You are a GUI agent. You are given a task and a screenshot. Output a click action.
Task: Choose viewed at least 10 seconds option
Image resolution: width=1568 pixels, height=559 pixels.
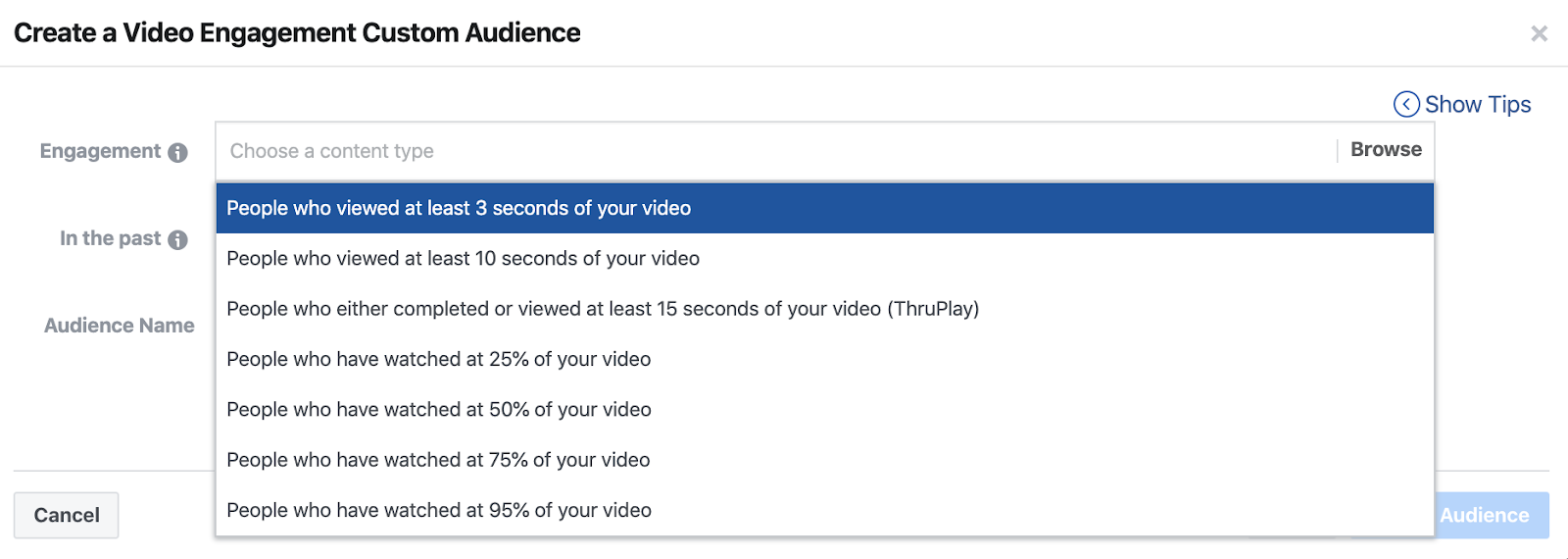(463, 259)
